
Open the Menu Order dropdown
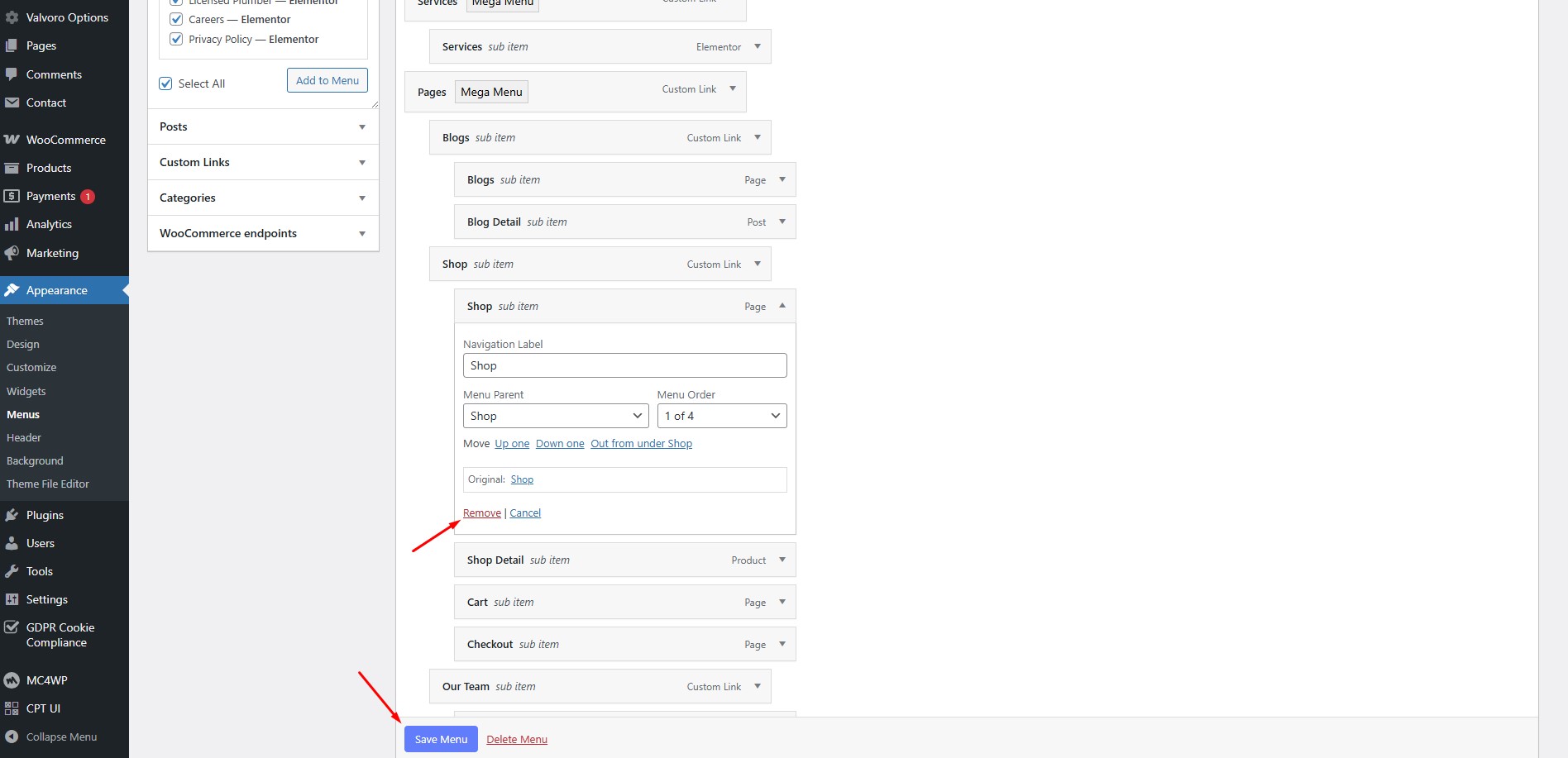coord(721,416)
